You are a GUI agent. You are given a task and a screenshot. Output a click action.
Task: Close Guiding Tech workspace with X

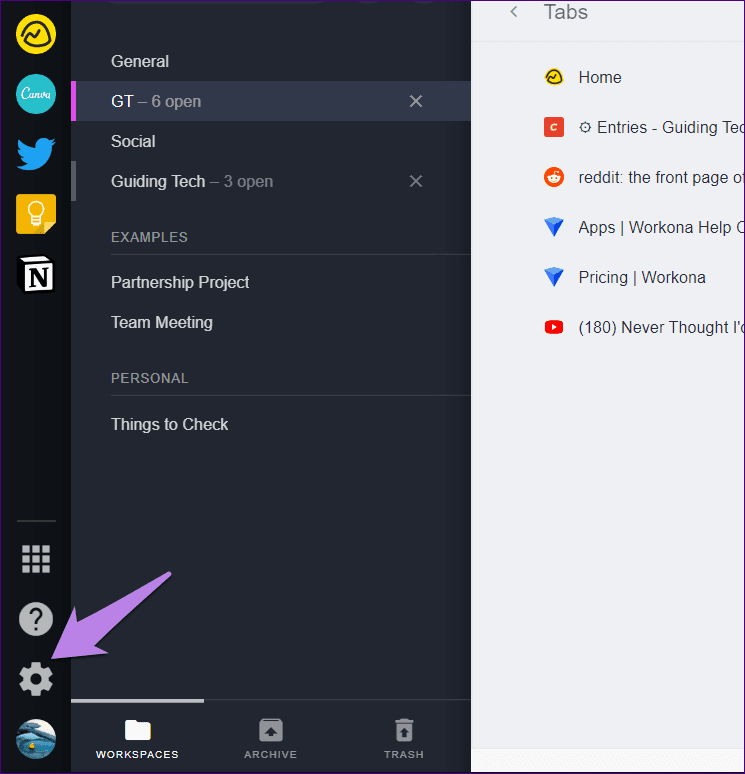click(x=416, y=181)
